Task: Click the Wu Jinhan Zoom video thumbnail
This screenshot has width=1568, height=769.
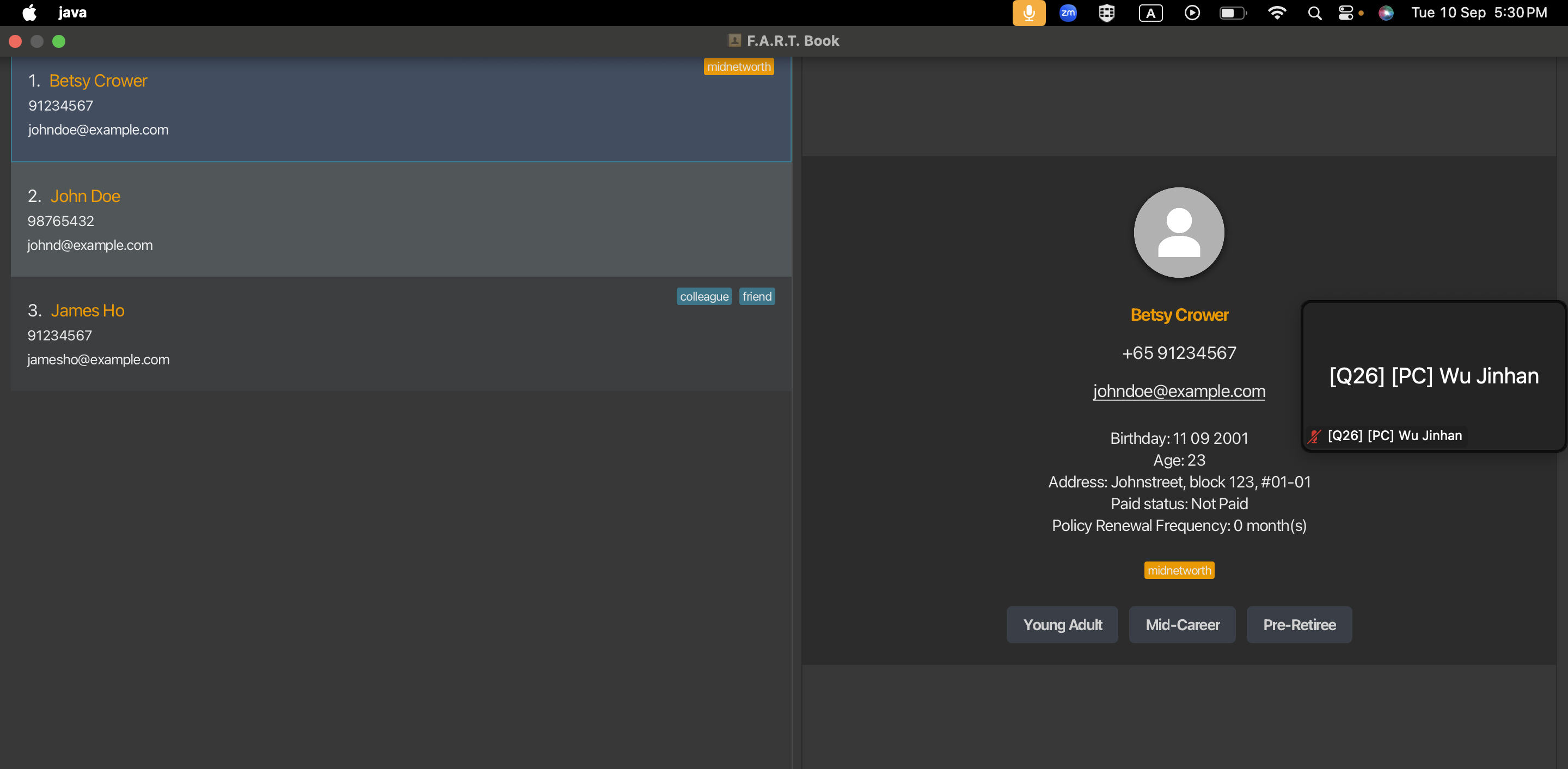Action: click(1433, 376)
